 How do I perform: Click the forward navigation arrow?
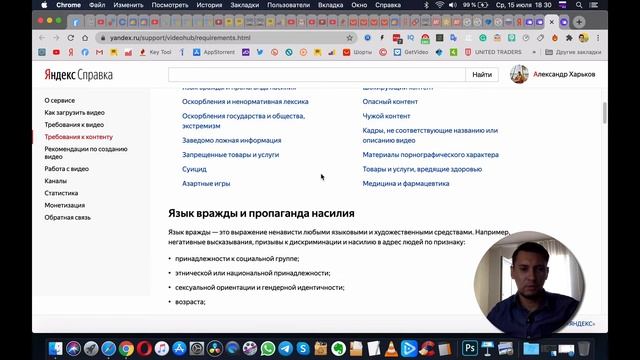point(56,38)
